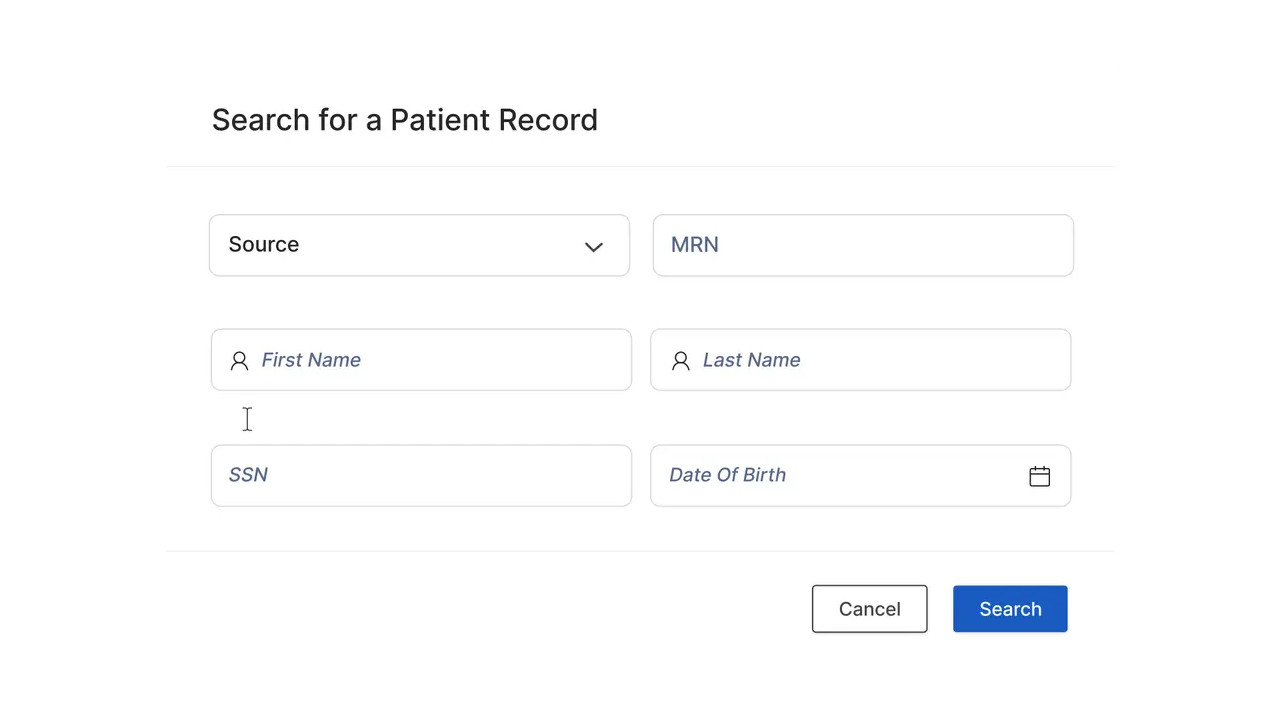Click the person icon beside First Name

point(239,361)
